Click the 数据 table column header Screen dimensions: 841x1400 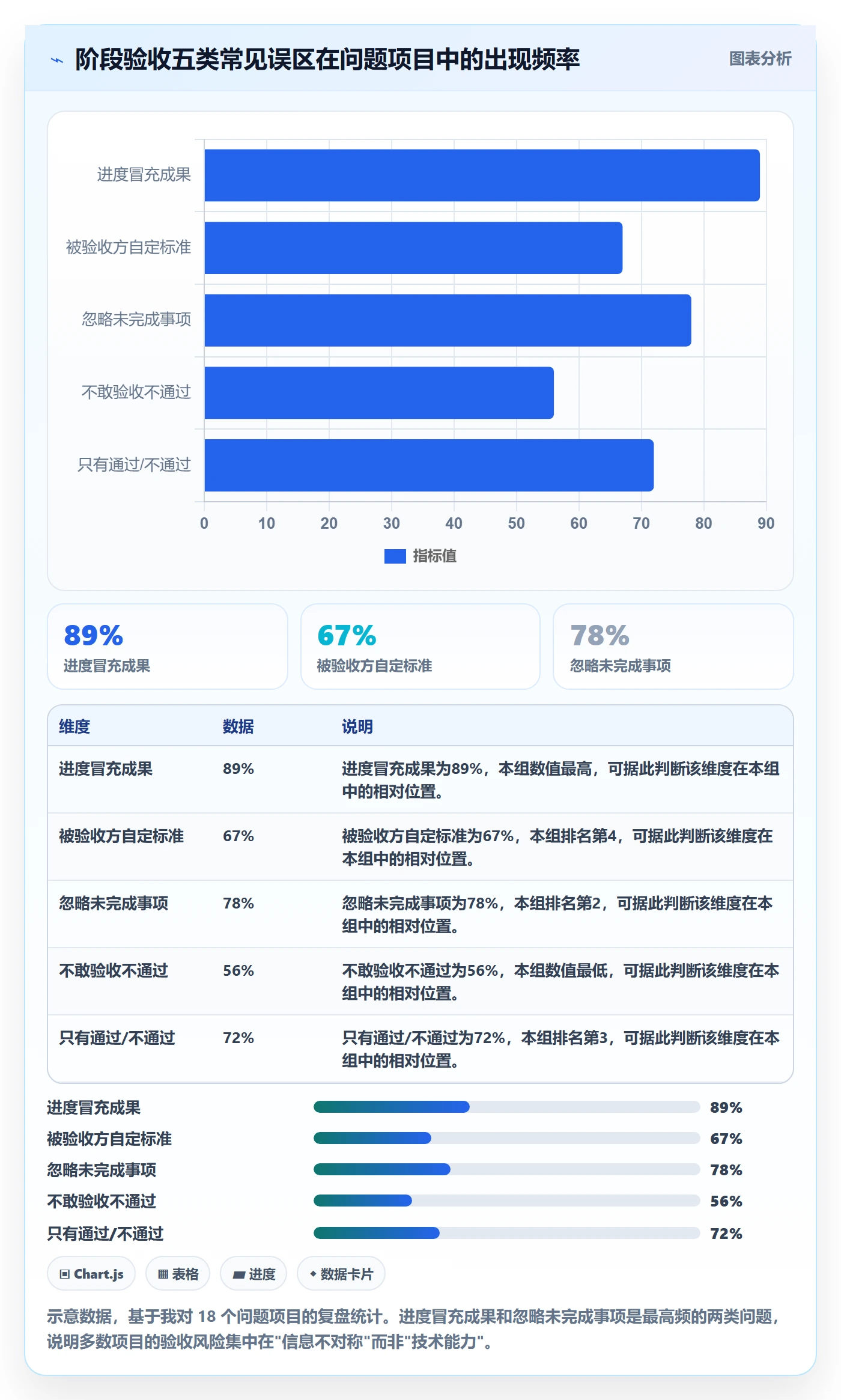[x=238, y=726]
